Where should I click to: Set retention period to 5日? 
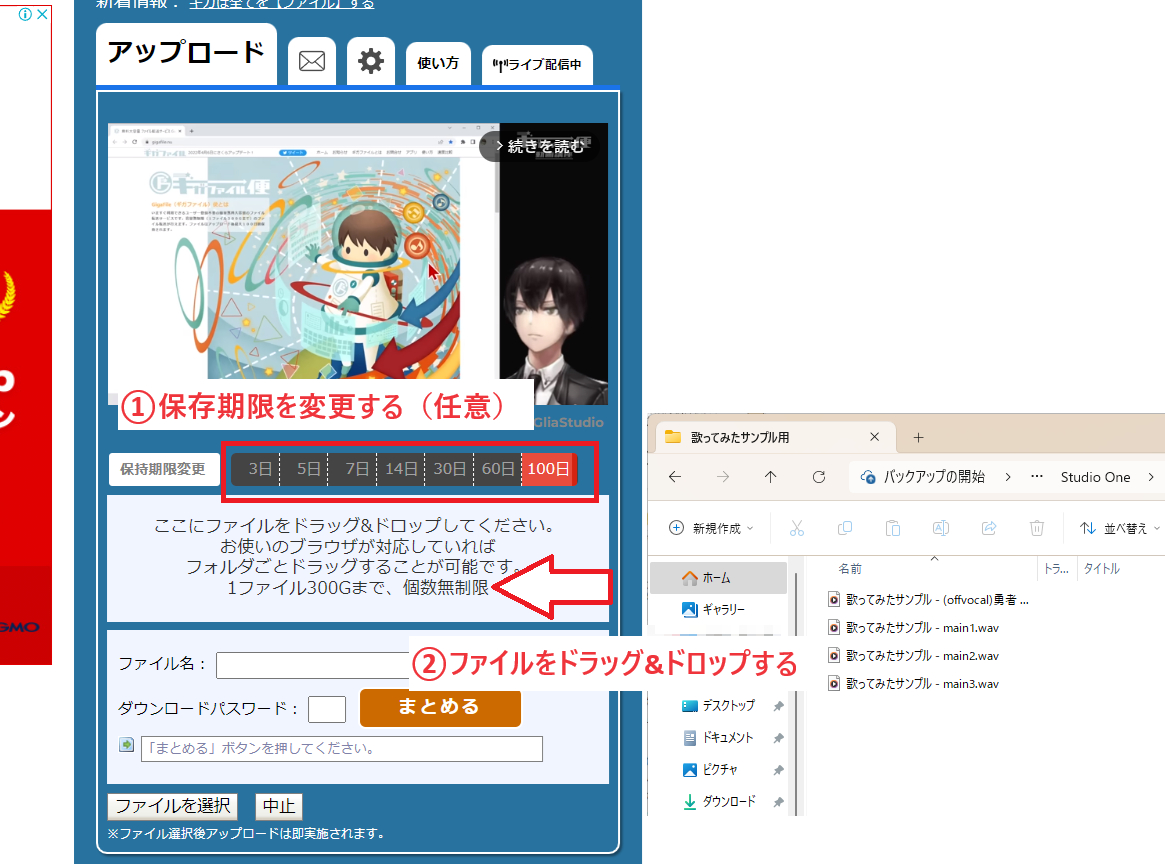(305, 469)
